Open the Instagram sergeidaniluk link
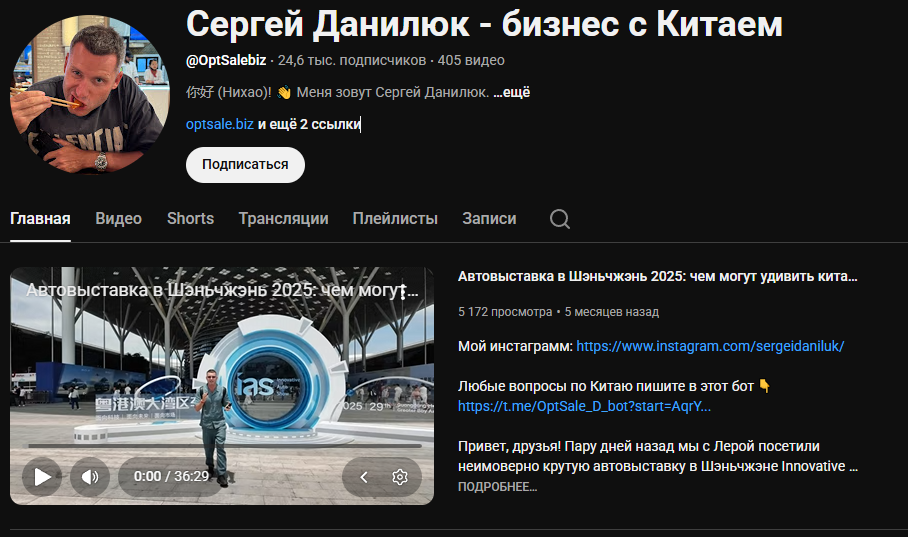This screenshot has width=908, height=537. (710, 346)
